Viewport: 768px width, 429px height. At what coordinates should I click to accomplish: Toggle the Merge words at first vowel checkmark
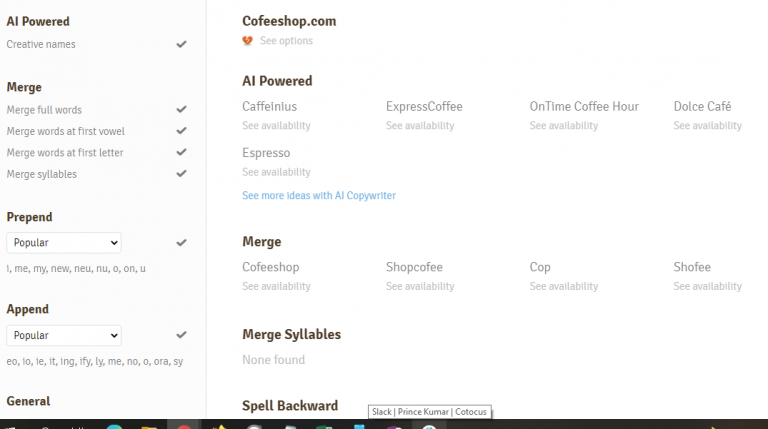coord(181,131)
